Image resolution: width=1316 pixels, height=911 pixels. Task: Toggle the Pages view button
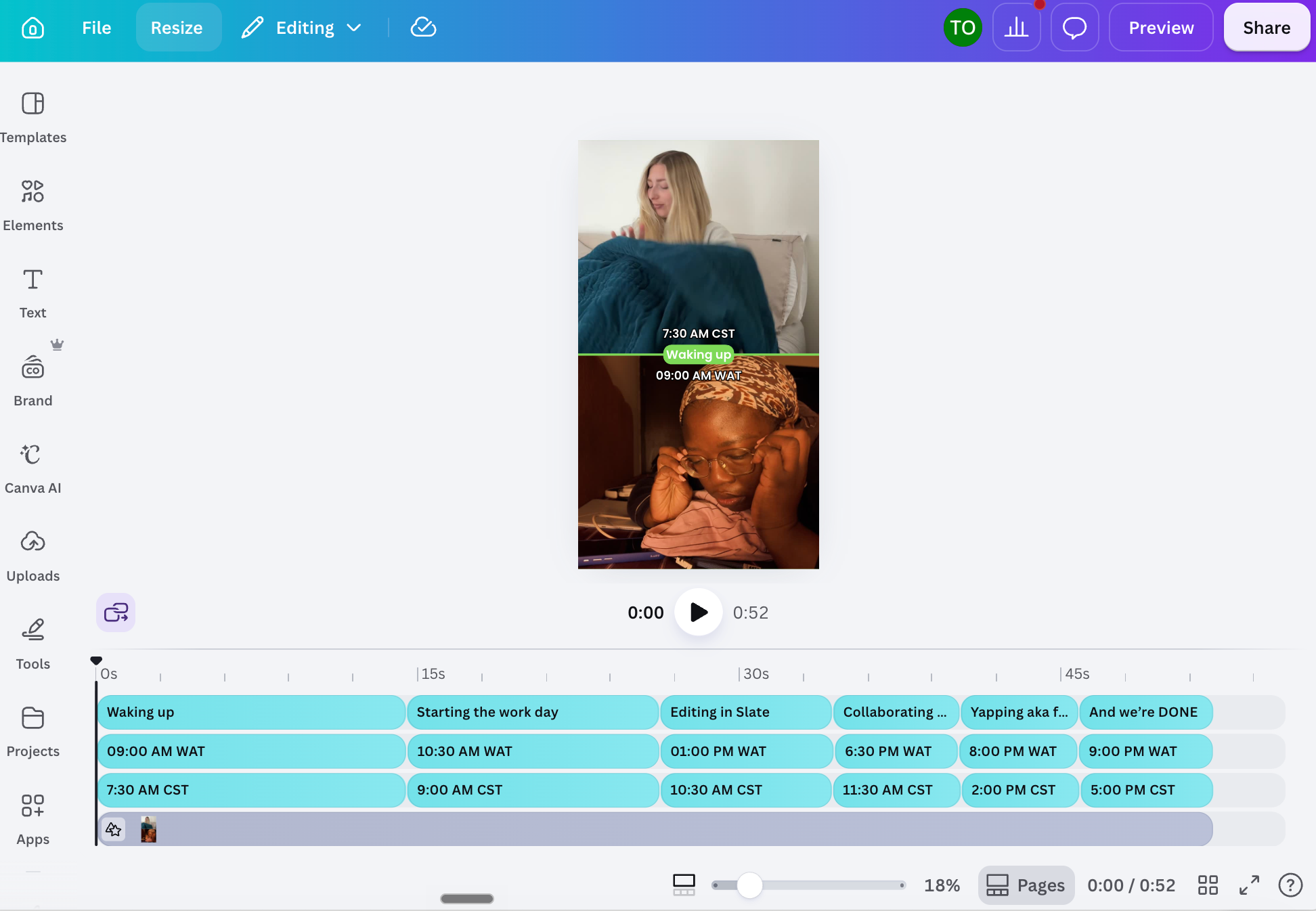[1026, 885]
